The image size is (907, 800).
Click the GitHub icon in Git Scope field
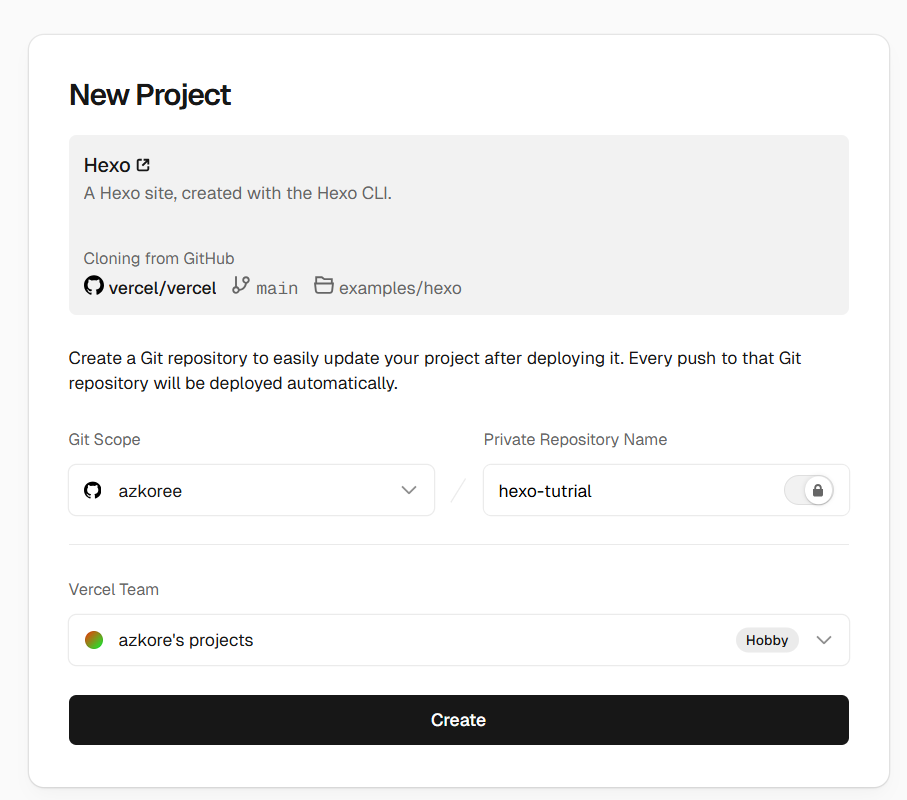pos(93,490)
